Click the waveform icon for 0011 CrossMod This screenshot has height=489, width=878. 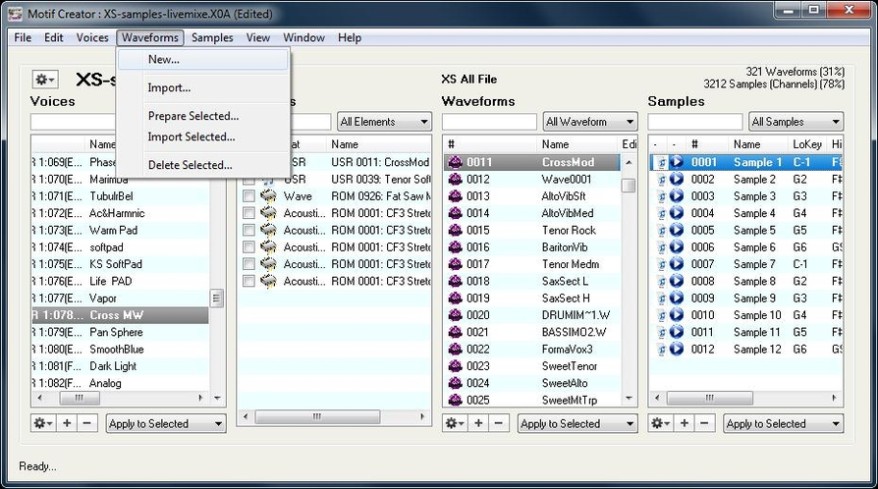(455, 162)
